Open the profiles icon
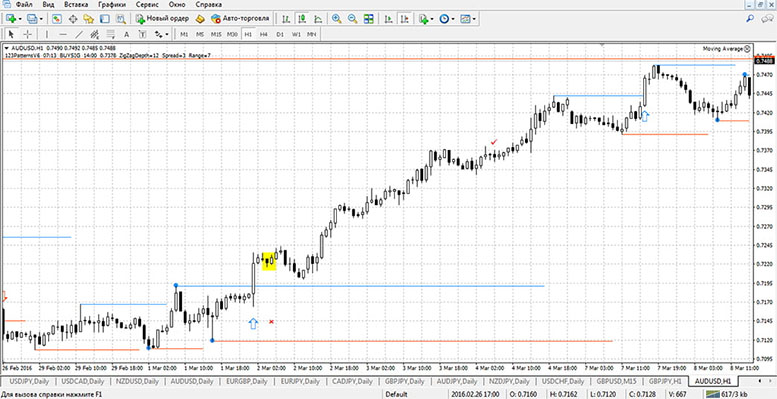The height and width of the screenshot is (399, 777). (32, 19)
